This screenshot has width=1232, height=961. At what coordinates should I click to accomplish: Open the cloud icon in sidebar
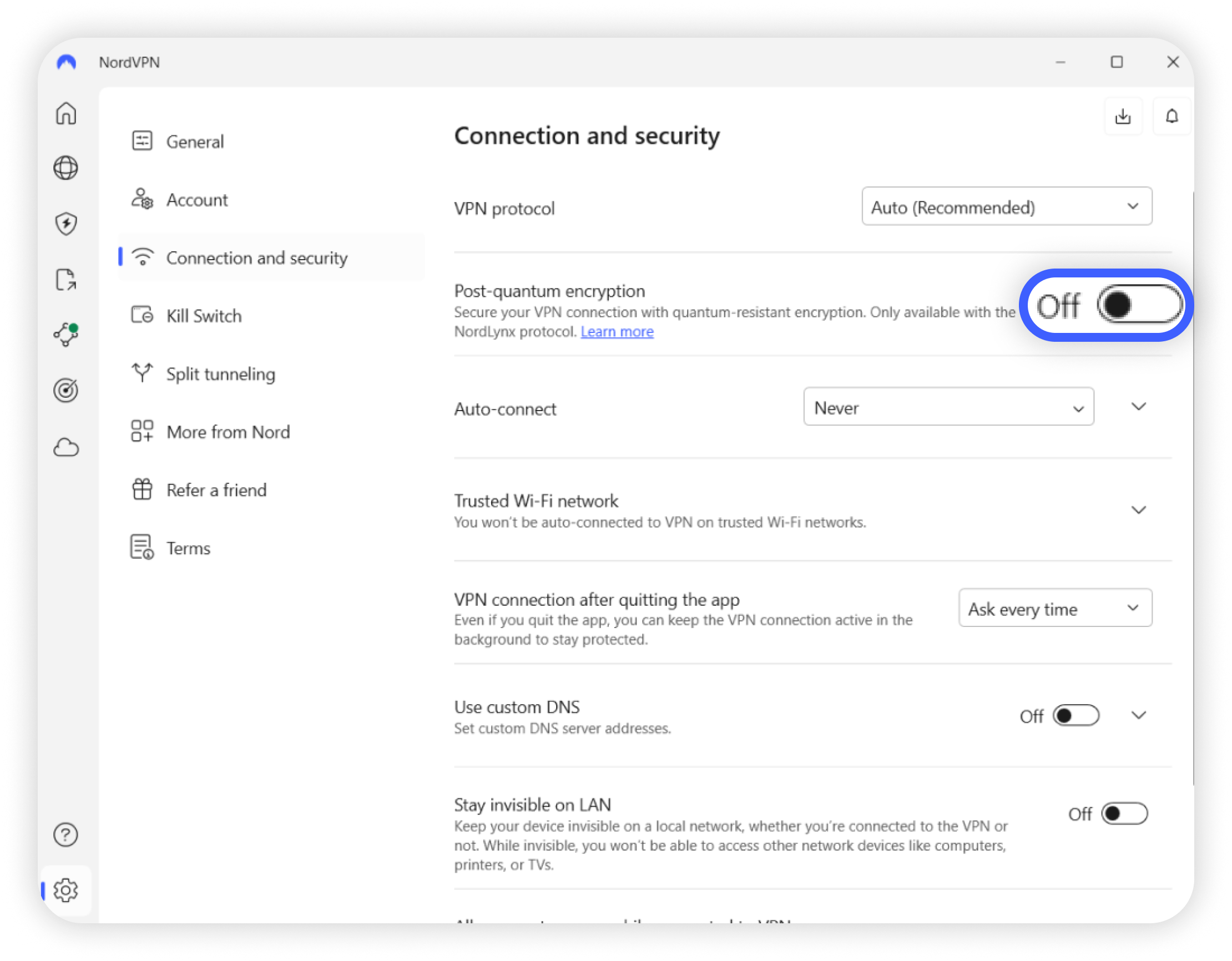pyautogui.click(x=66, y=448)
